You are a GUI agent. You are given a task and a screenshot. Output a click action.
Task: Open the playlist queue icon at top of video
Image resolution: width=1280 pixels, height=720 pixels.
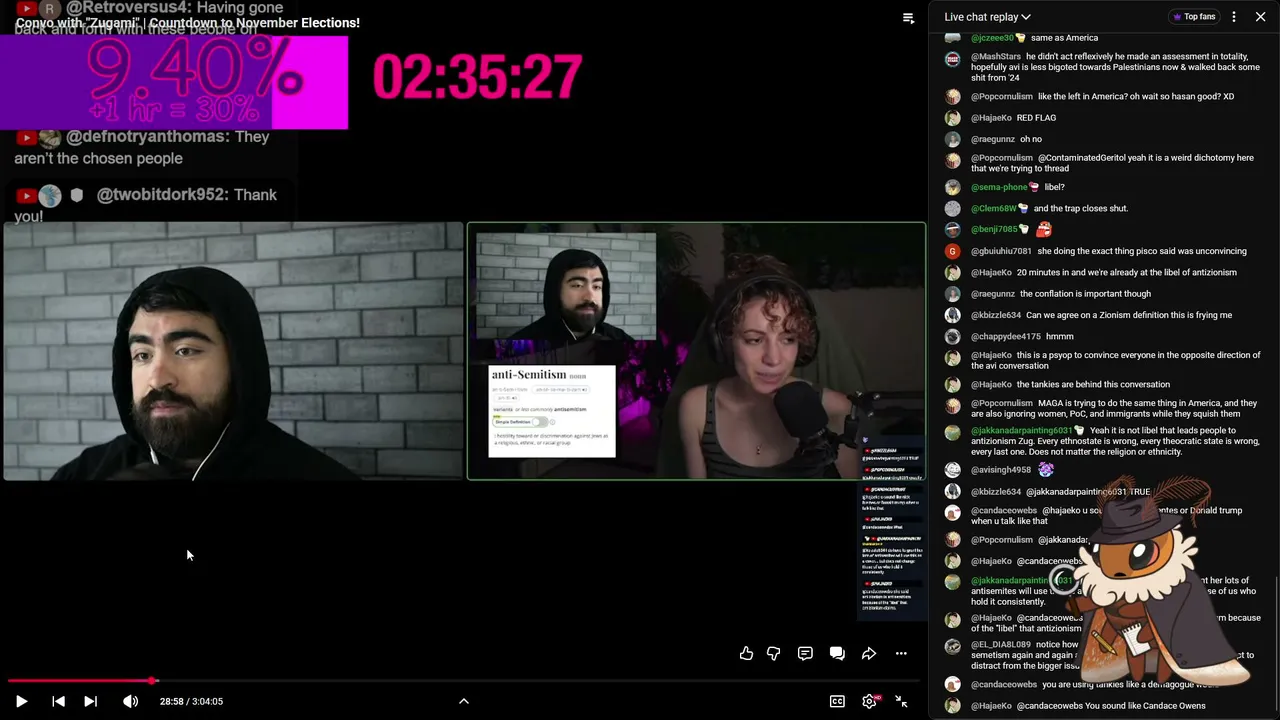(908, 18)
